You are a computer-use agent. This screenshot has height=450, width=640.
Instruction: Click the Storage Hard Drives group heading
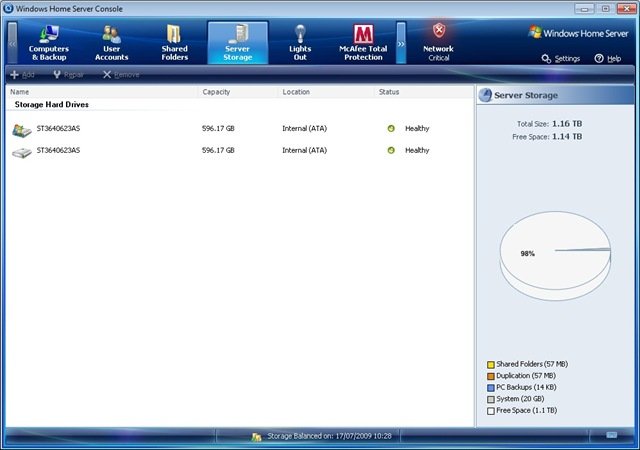click(52, 105)
